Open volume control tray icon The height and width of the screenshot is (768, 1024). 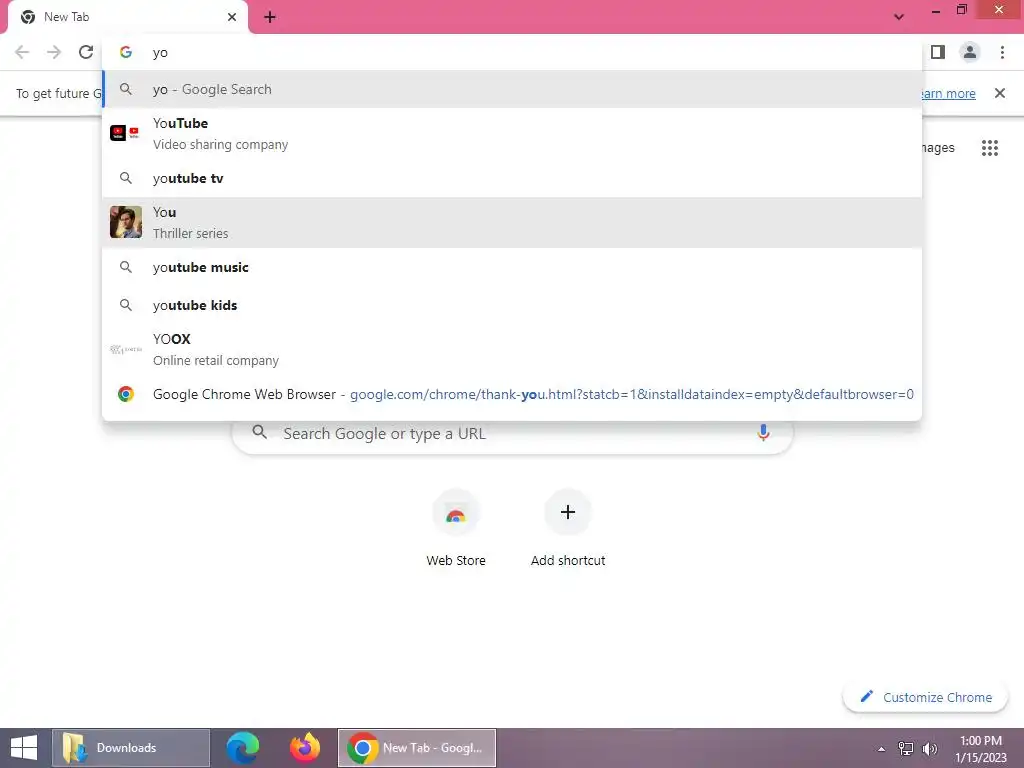(x=929, y=748)
